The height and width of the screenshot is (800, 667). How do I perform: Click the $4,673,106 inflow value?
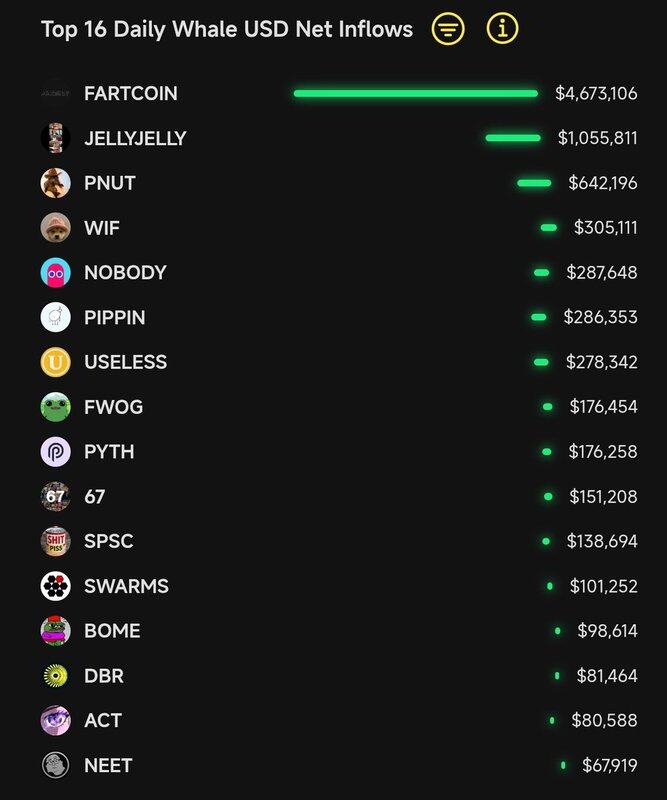pyautogui.click(x=596, y=94)
